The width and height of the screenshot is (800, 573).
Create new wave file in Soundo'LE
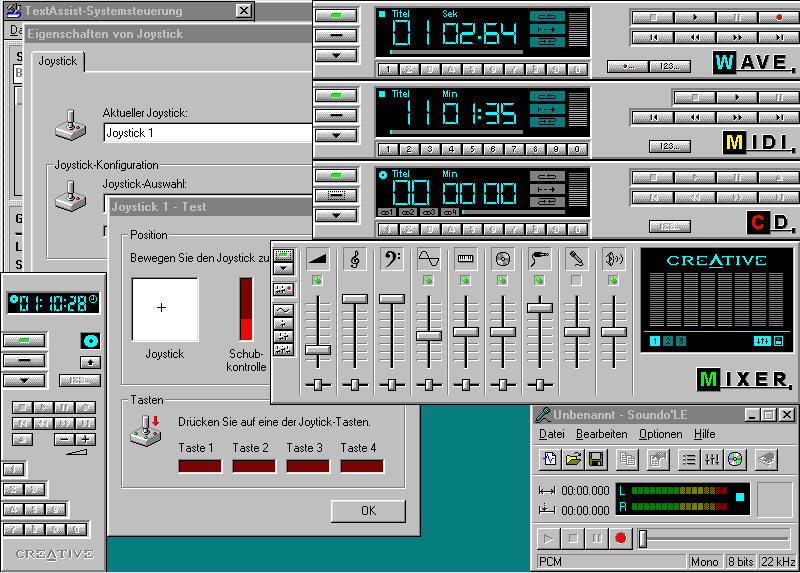click(x=550, y=459)
